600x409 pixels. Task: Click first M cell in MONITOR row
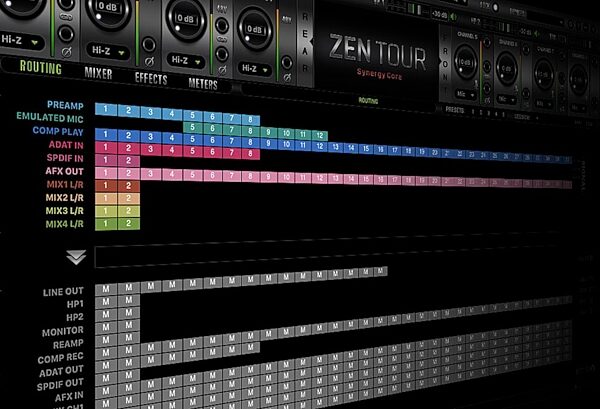coord(106,327)
